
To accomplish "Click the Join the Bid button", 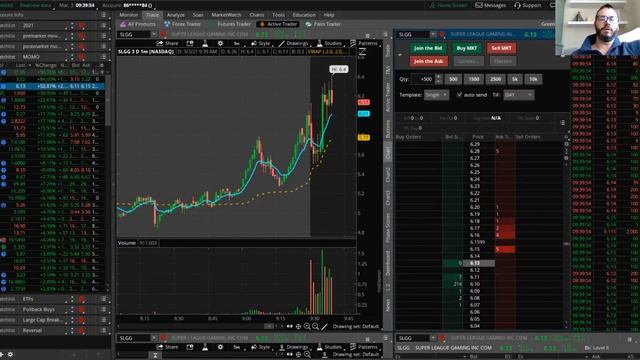I will tap(428, 48).
